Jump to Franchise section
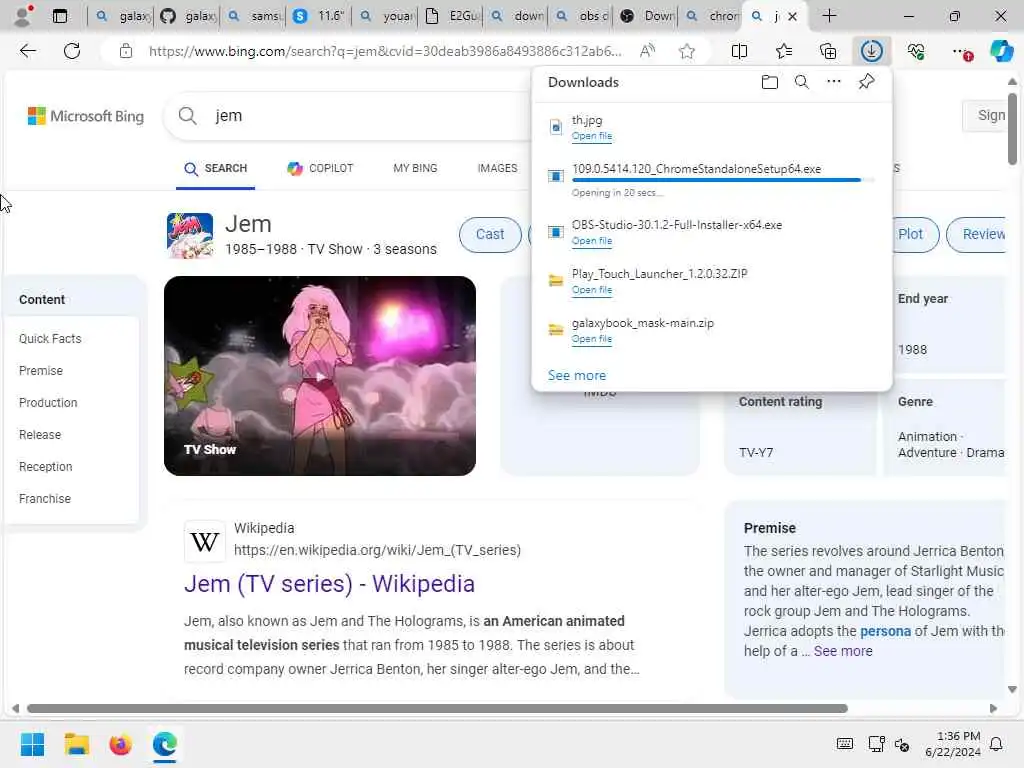1024x768 pixels. pos(44,499)
